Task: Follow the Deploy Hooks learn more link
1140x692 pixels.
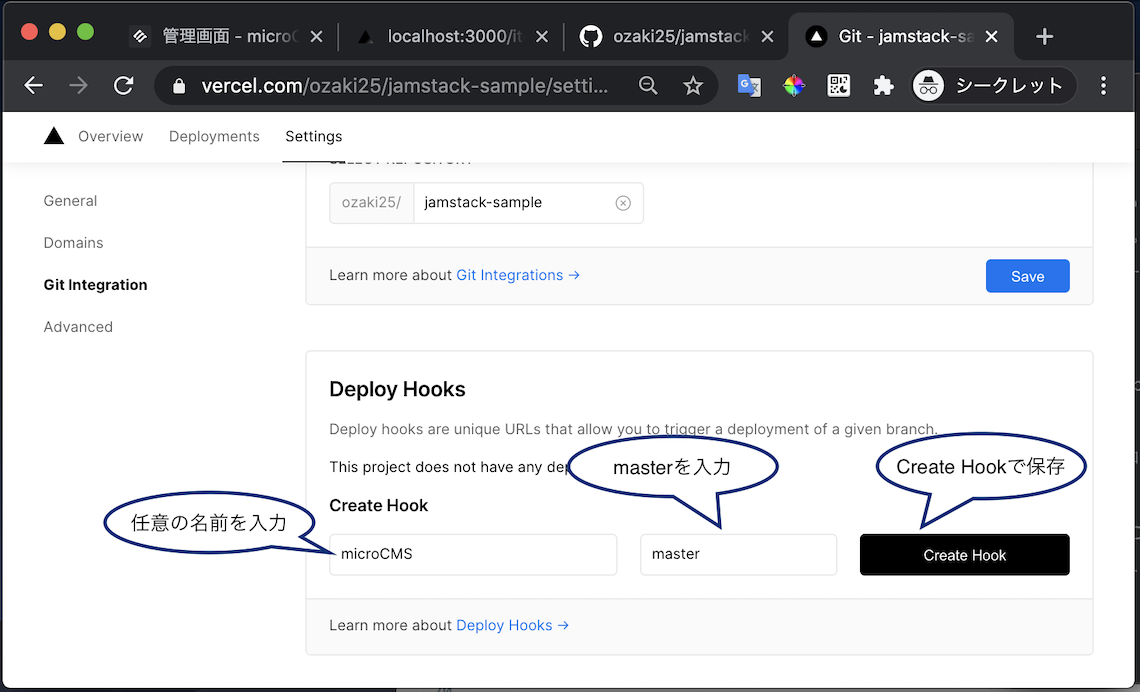Action: (512, 625)
